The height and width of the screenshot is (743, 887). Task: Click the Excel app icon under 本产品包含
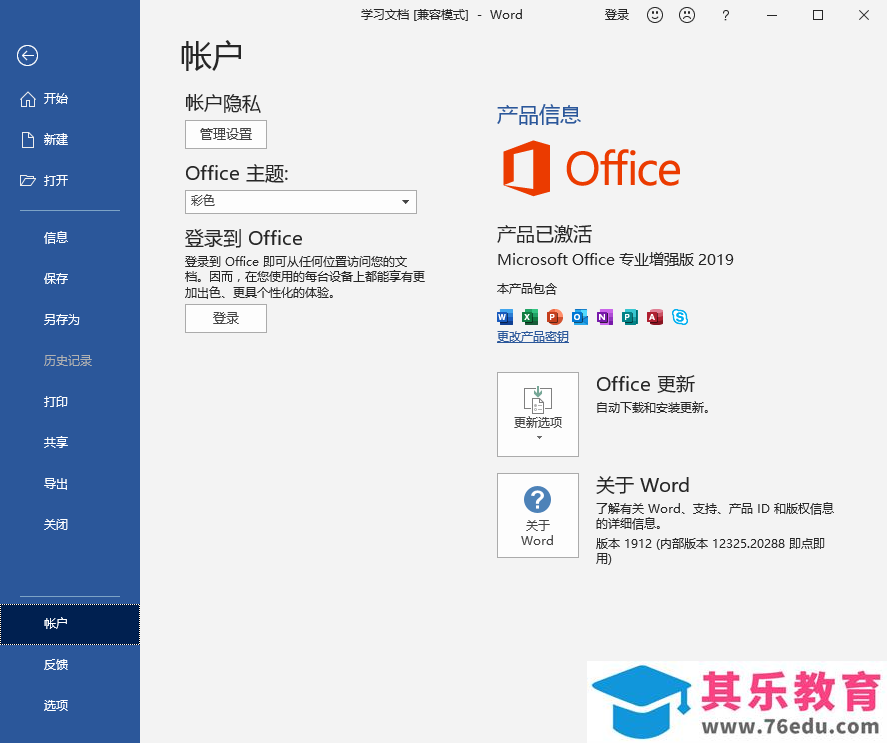(x=529, y=317)
